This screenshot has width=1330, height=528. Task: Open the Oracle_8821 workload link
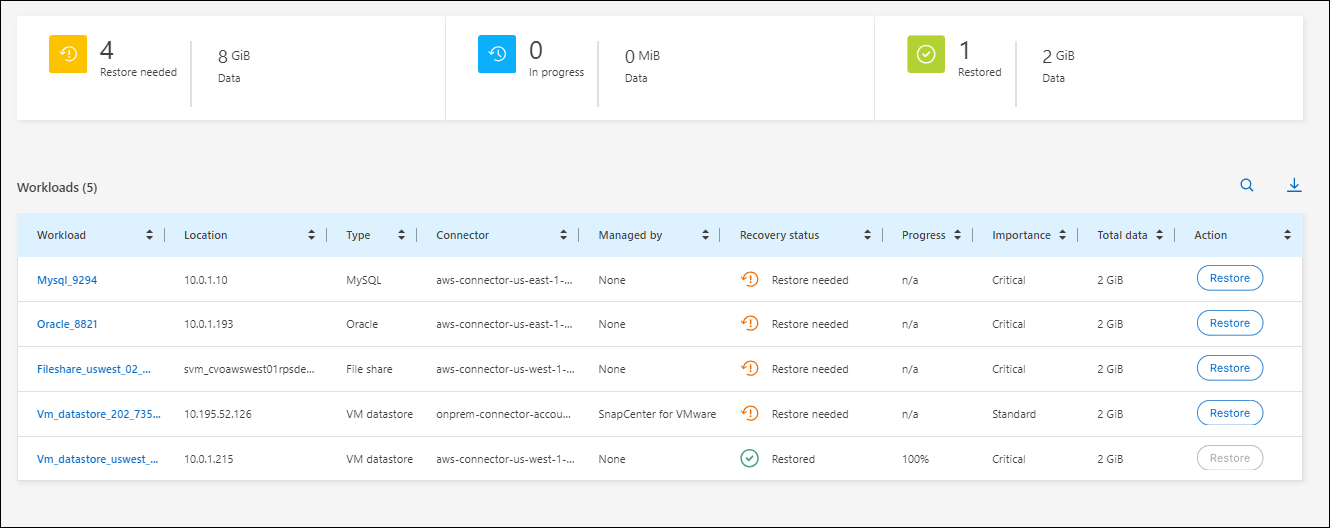[67, 324]
